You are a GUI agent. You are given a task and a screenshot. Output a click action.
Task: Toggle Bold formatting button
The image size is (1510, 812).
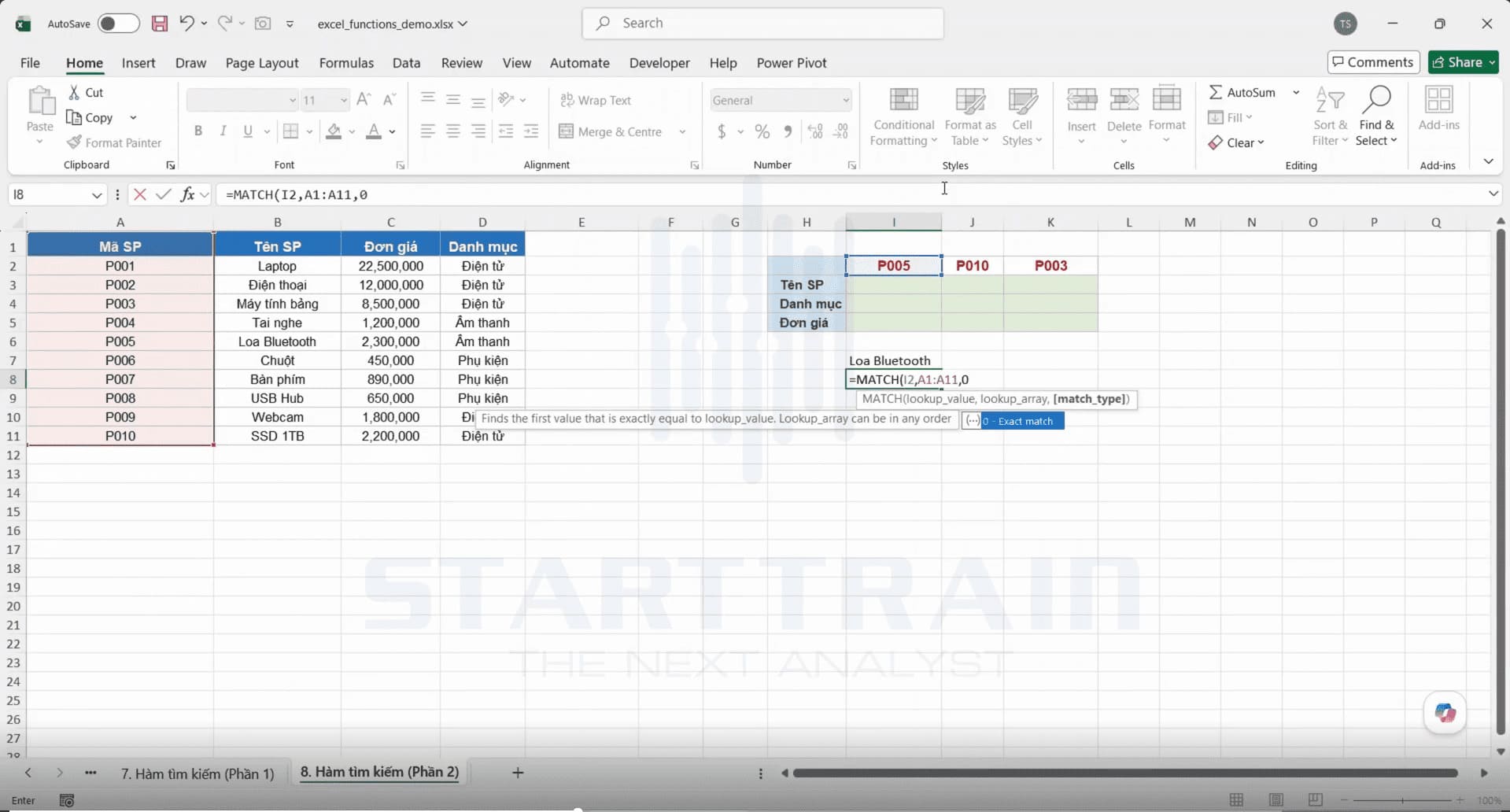[198, 131]
